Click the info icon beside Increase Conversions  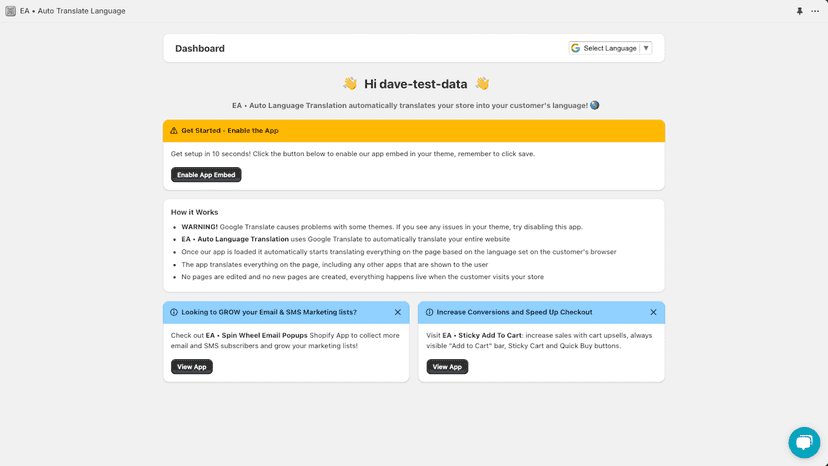point(429,312)
